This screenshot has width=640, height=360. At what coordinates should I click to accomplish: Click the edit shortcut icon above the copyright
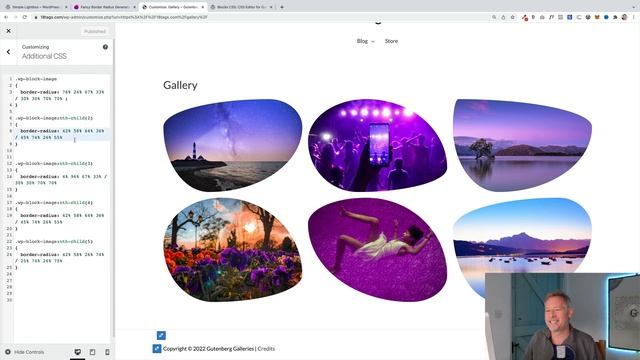tap(161, 335)
